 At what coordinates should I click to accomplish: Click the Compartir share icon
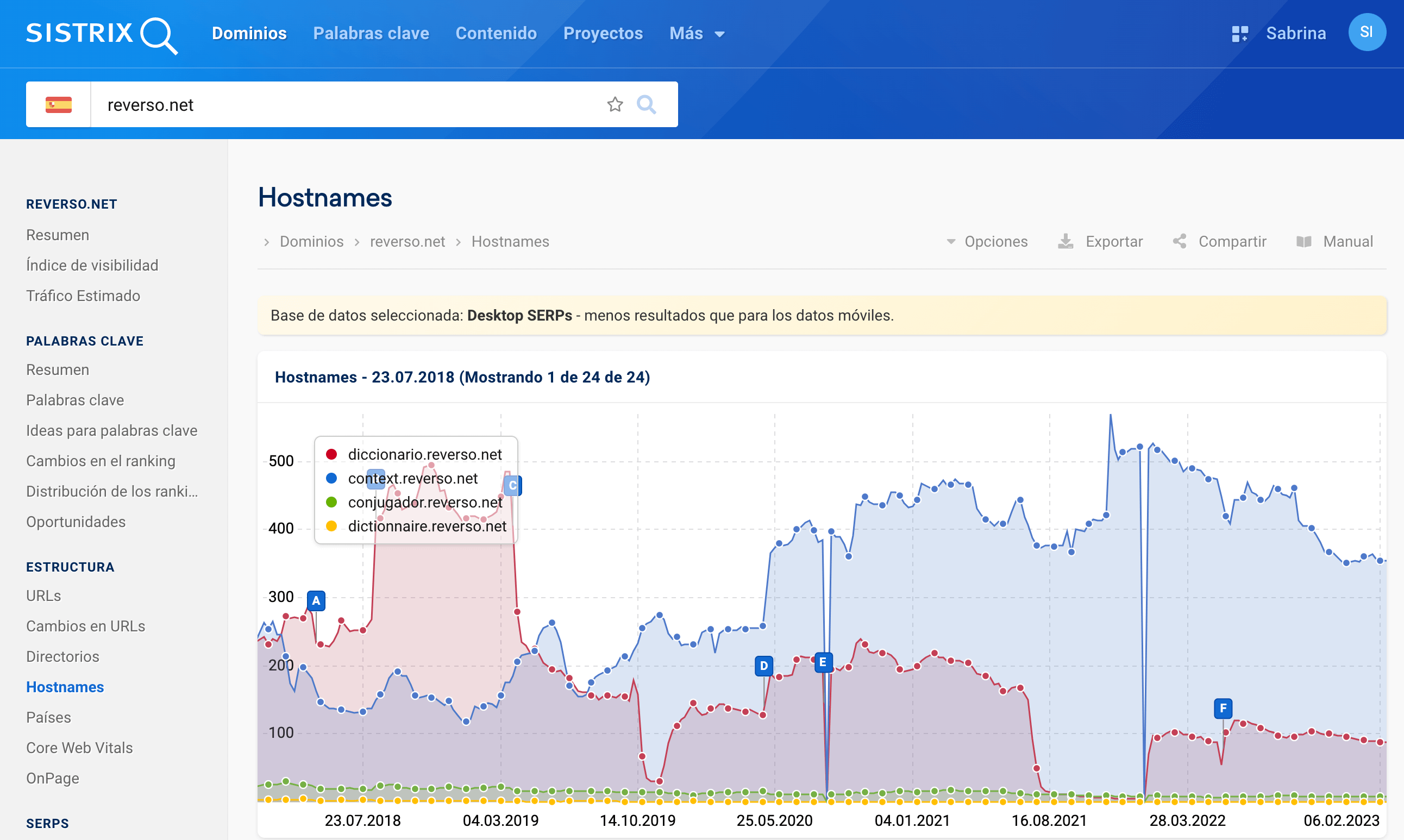1180,242
